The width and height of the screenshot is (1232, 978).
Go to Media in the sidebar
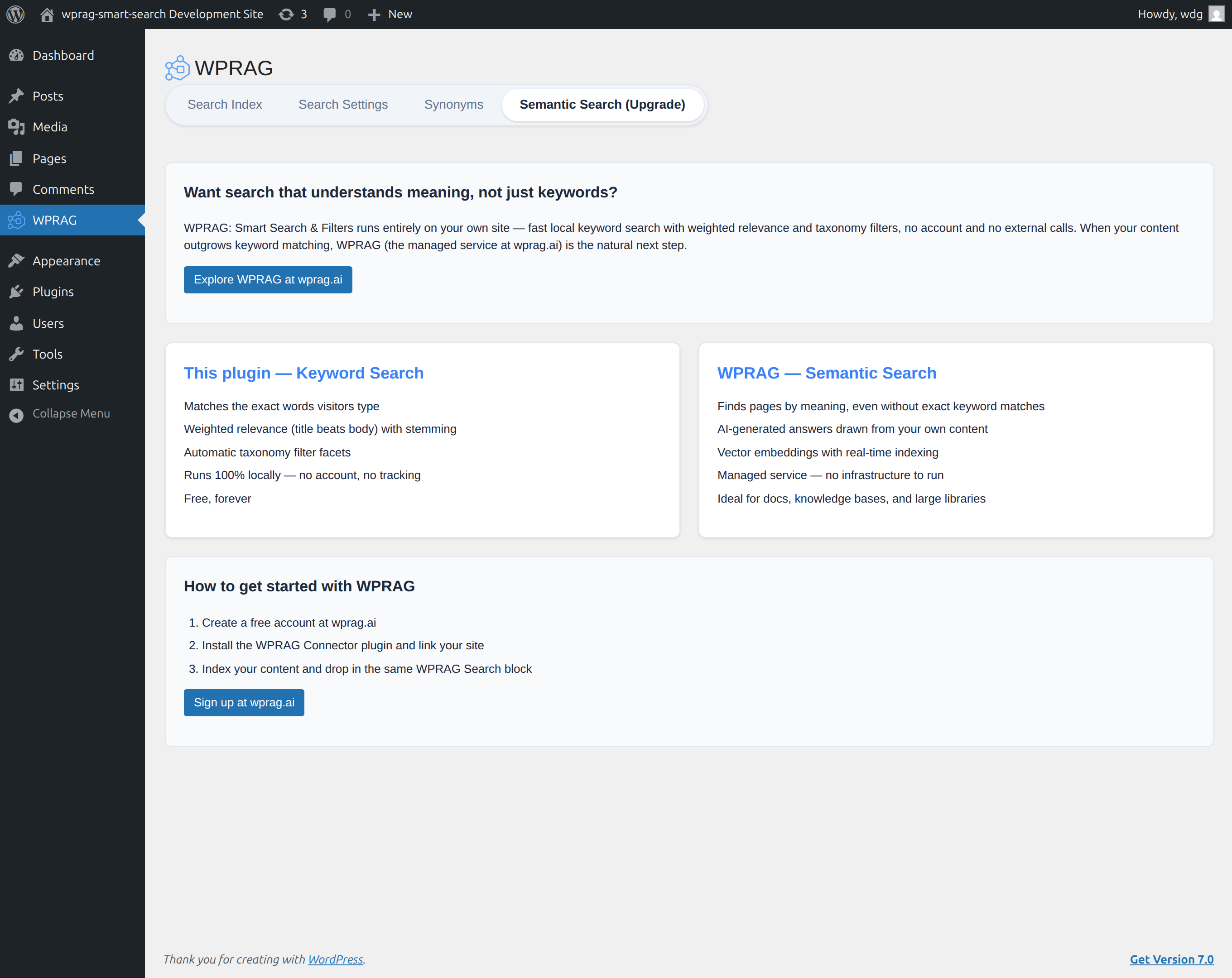click(x=72, y=127)
